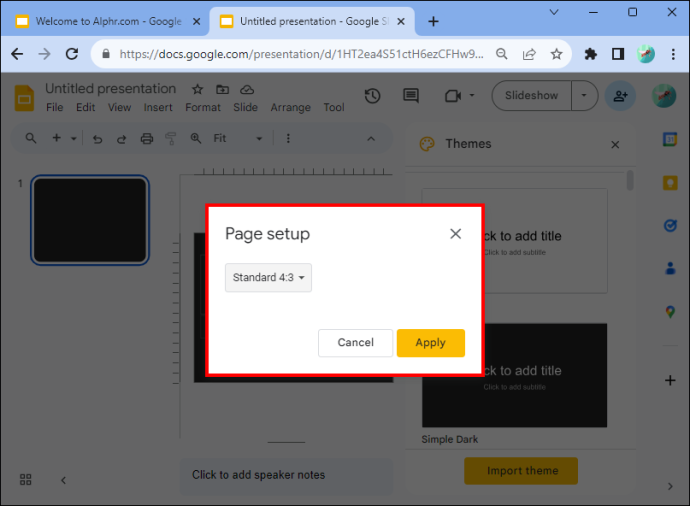Open Google Calendar side panel icon
The height and width of the screenshot is (506, 690).
670,140
